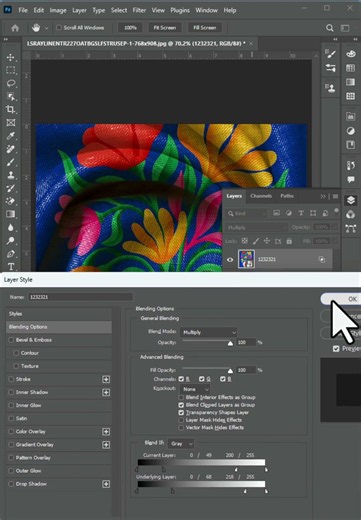Click OK in Layer Style dialog
The width and height of the screenshot is (361, 520).
click(x=341, y=299)
